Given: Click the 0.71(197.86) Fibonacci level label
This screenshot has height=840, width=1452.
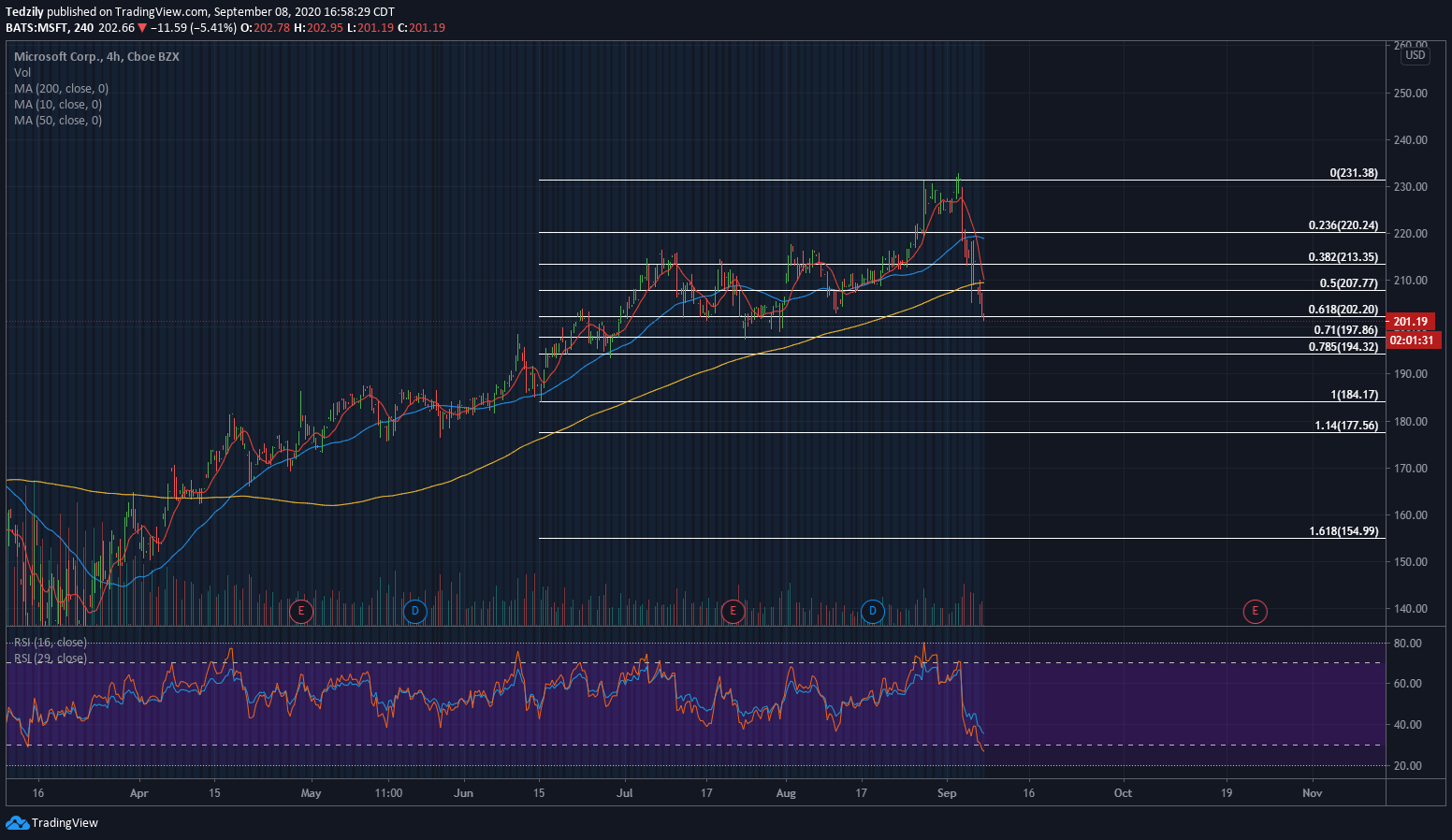Looking at the screenshot, I should (1346, 330).
